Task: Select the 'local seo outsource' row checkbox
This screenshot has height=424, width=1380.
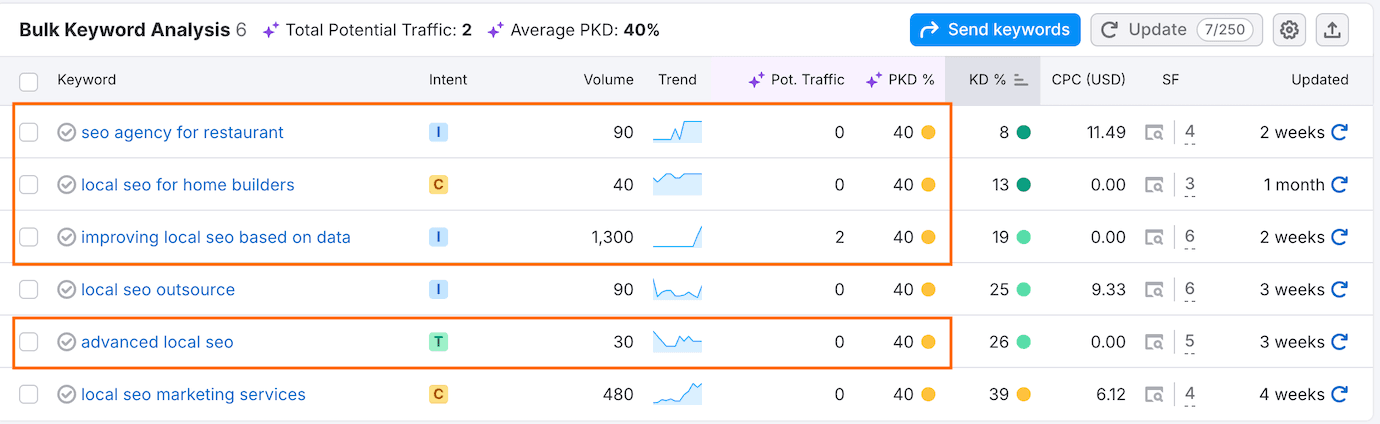Action: click(29, 290)
